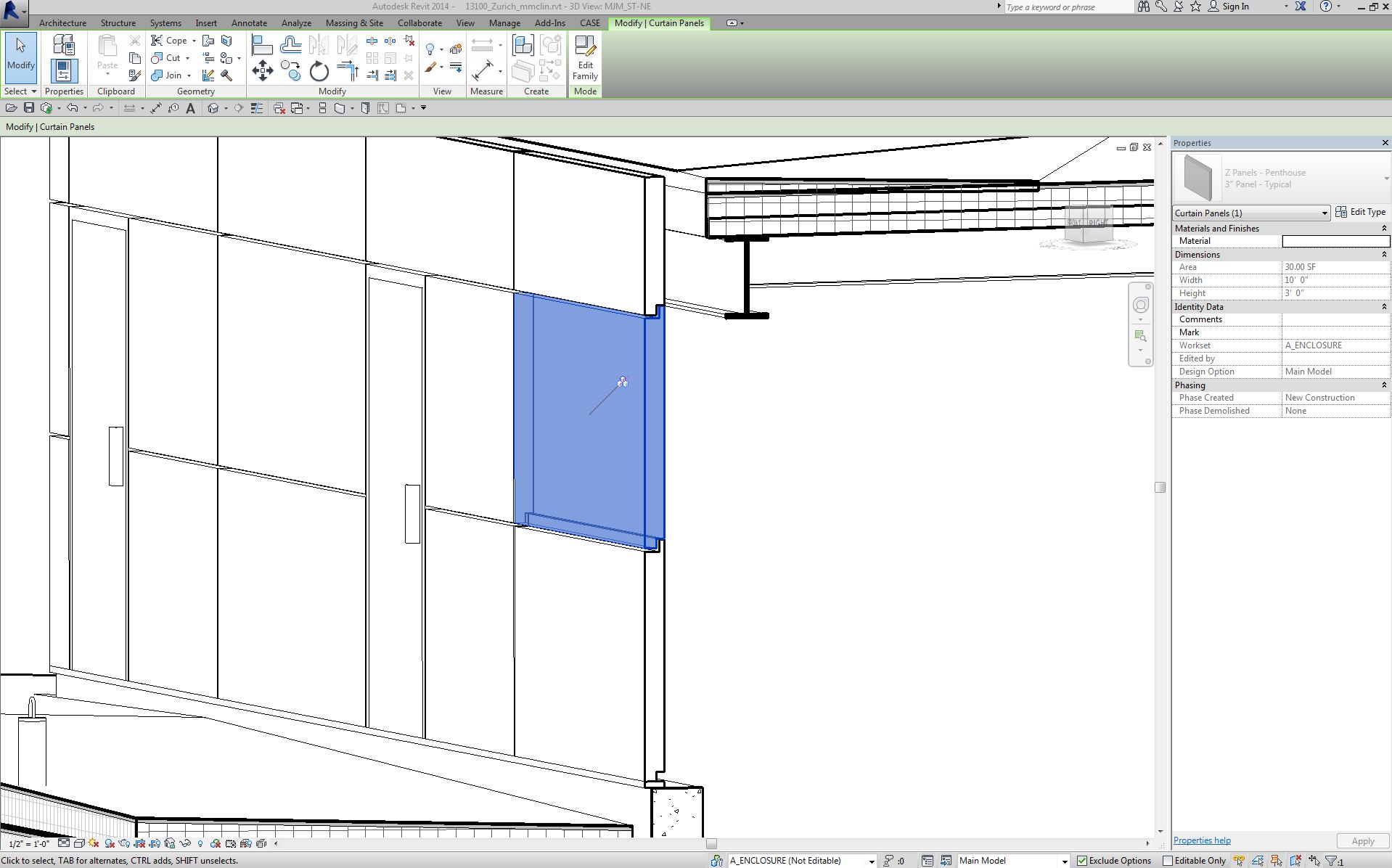Select the Rotate tool icon
Image resolution: width=1392 pixels, height=868 pixels.
pyautogui.click(x=319, y=71)
